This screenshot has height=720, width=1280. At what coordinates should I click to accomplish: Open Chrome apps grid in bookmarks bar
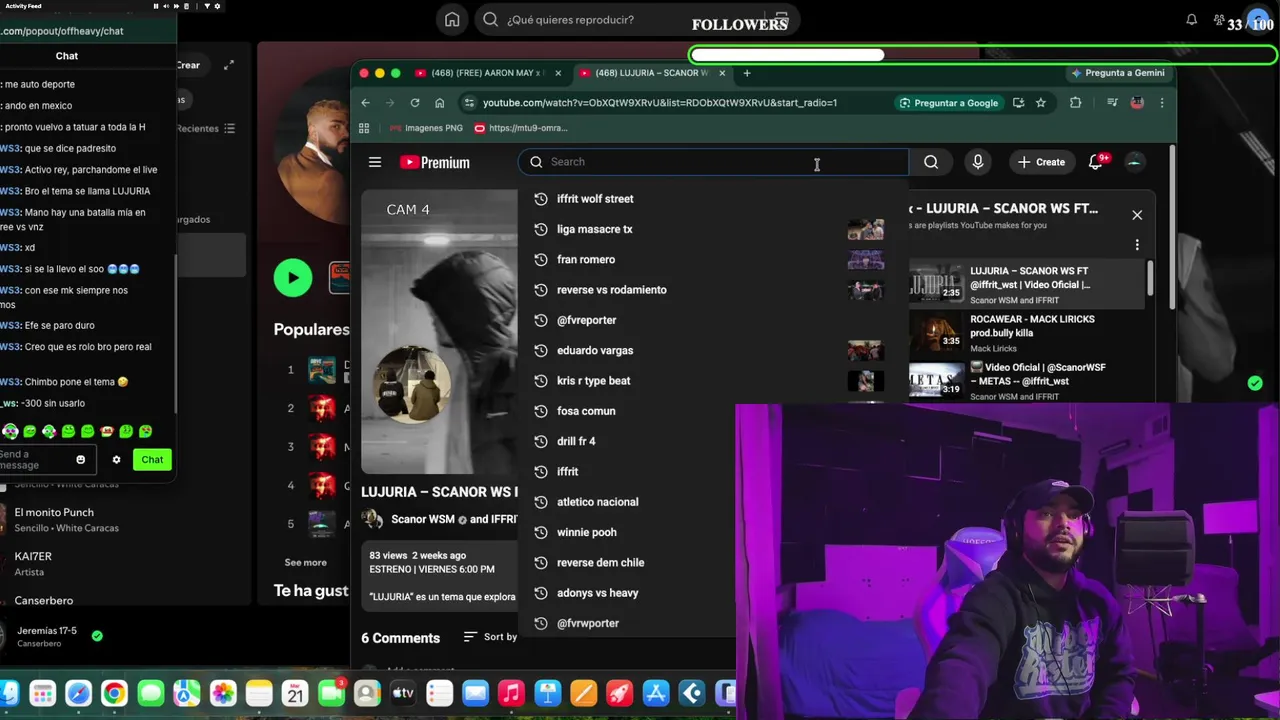(x=364, y=128)
